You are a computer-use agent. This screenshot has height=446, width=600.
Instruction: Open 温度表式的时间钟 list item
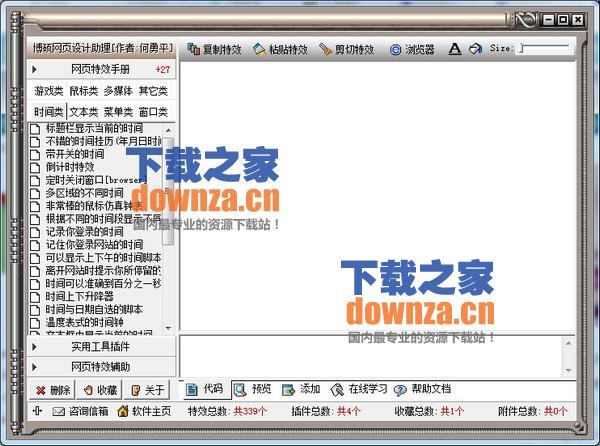(x=85, y=322)
